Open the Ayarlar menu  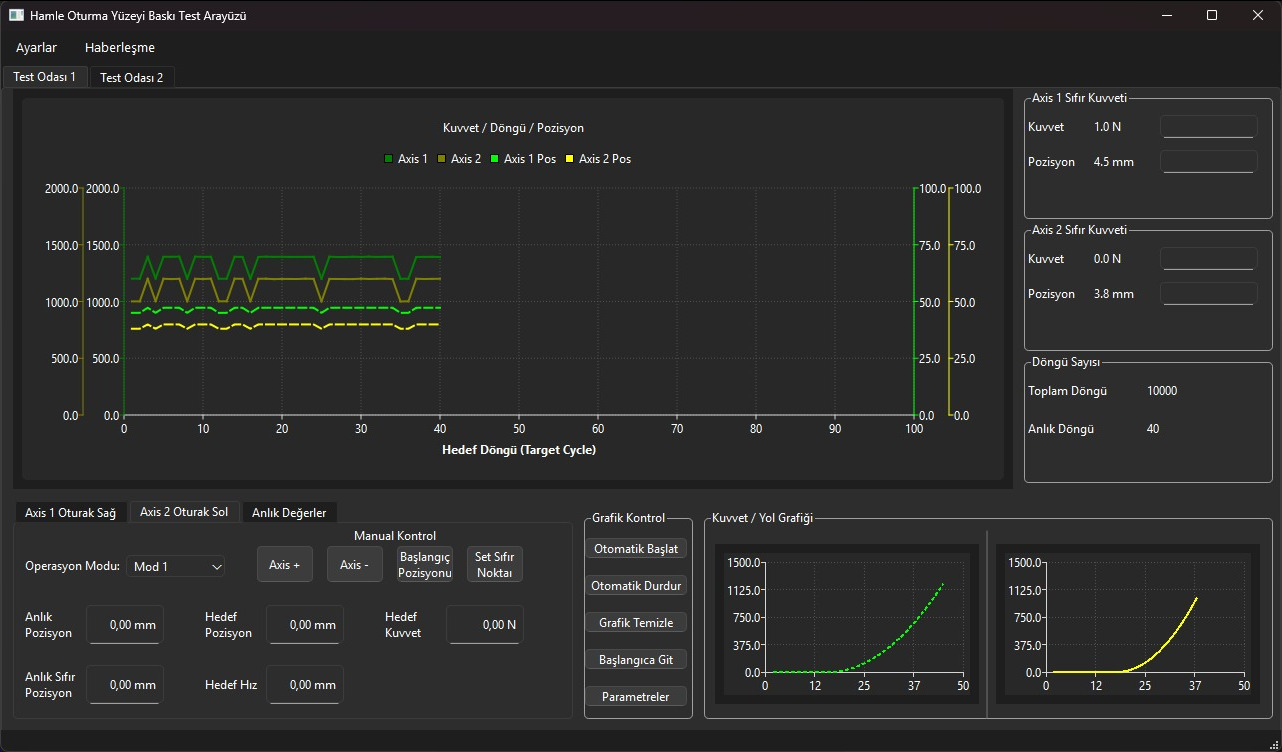click(36, 47)
